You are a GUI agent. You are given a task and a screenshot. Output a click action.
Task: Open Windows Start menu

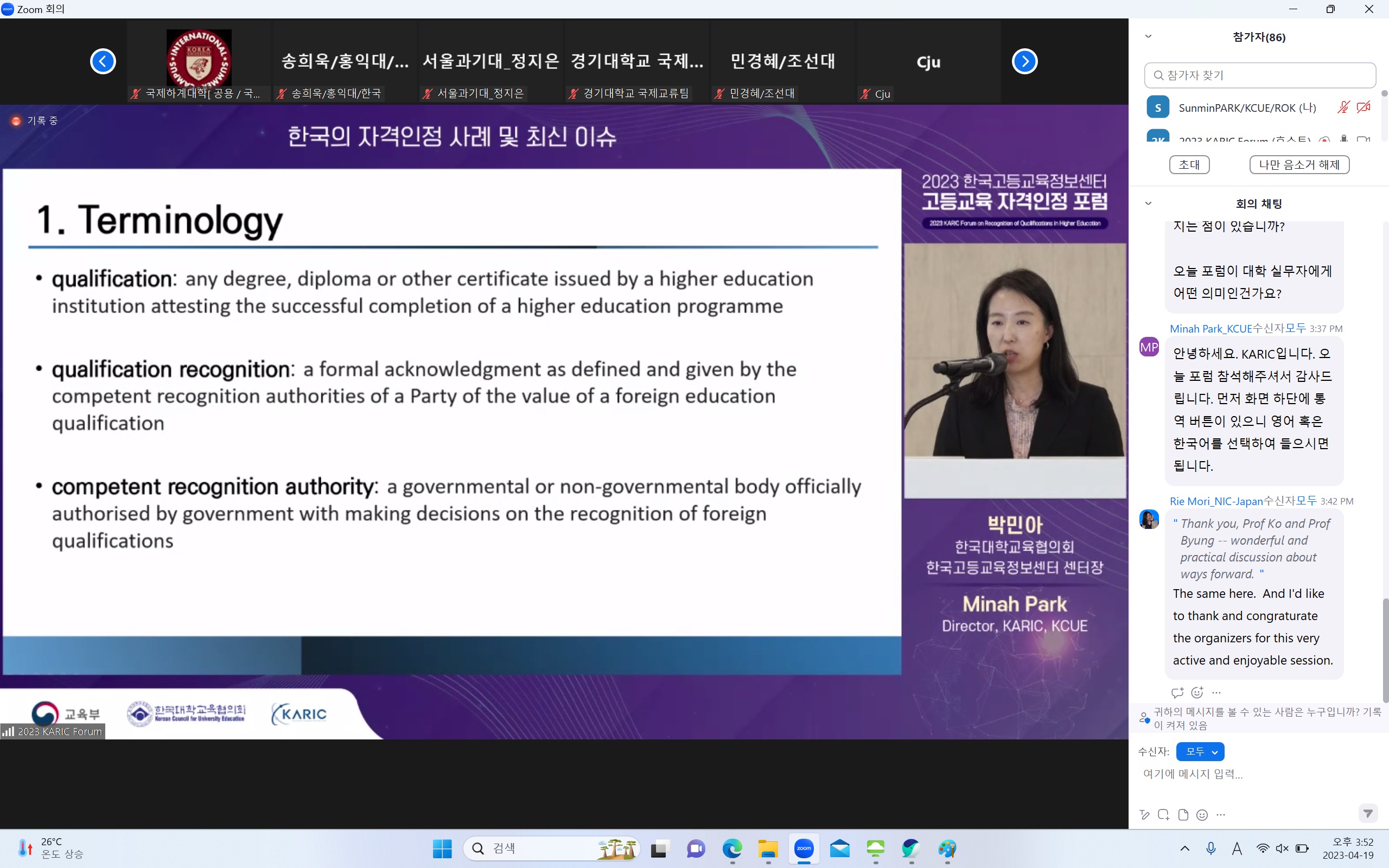(x=442, y=848)
